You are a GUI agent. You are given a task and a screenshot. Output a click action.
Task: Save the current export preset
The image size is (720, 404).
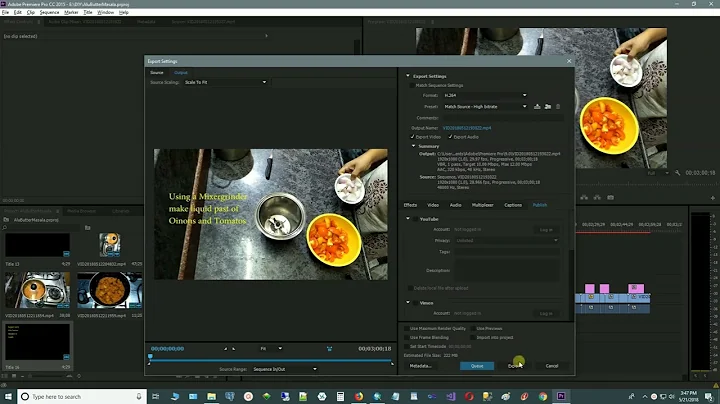[537, 107]
